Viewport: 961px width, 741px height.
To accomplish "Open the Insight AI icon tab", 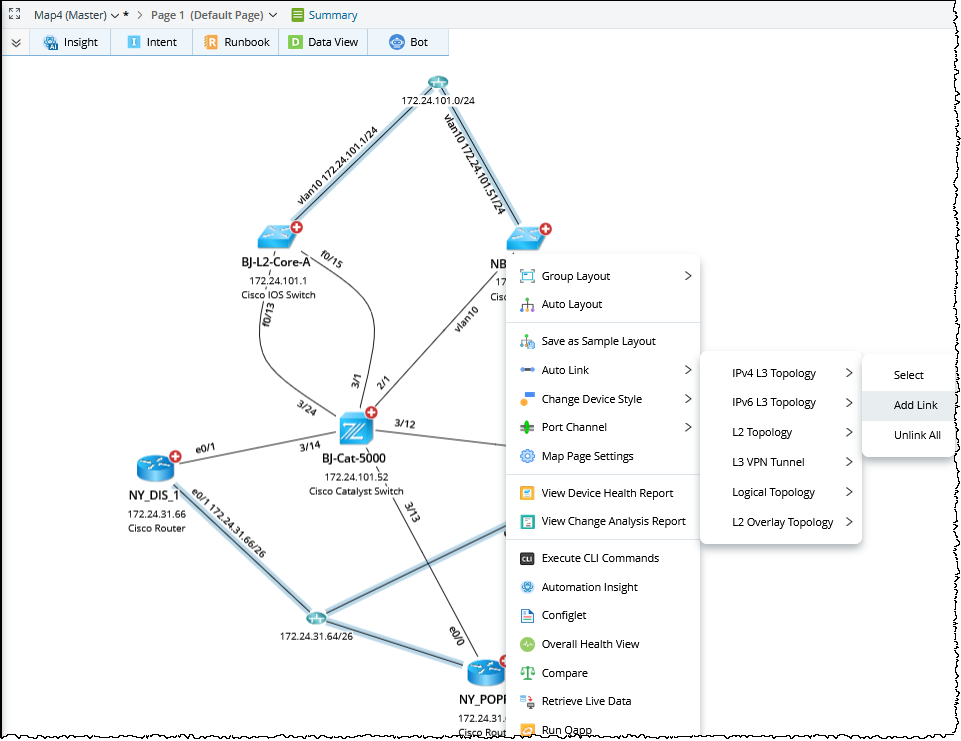I will point(50,42).
